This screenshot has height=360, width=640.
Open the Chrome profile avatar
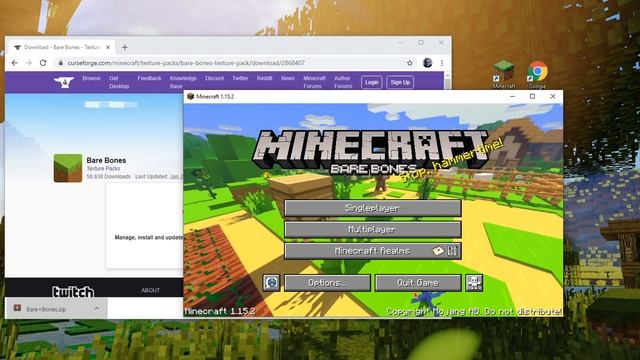click(x=427, y=63)
